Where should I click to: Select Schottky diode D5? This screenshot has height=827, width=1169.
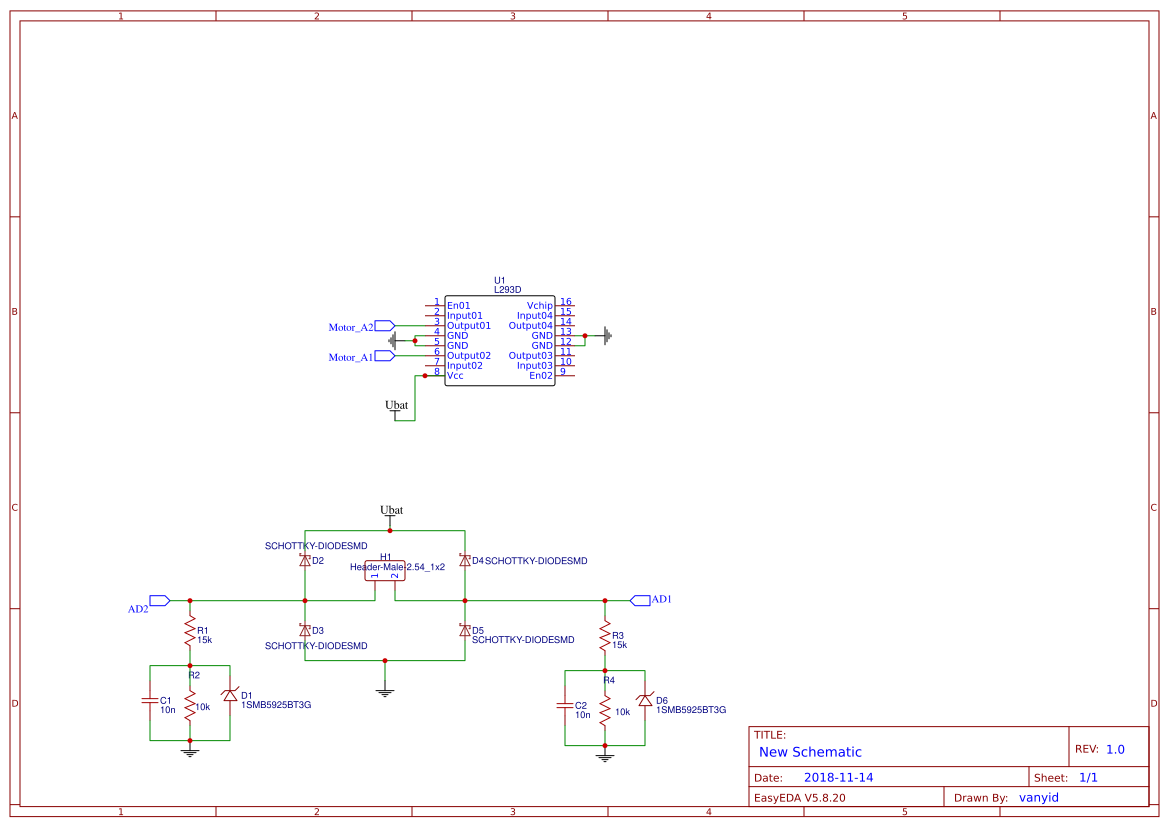pos(465,630)
